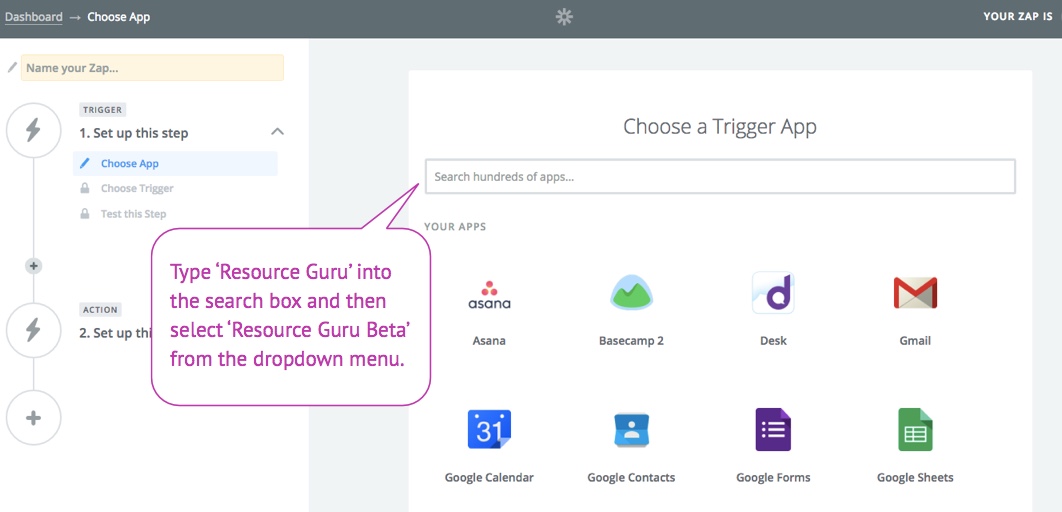Collapse the Trigger step chevron

(x=277, y=131)
